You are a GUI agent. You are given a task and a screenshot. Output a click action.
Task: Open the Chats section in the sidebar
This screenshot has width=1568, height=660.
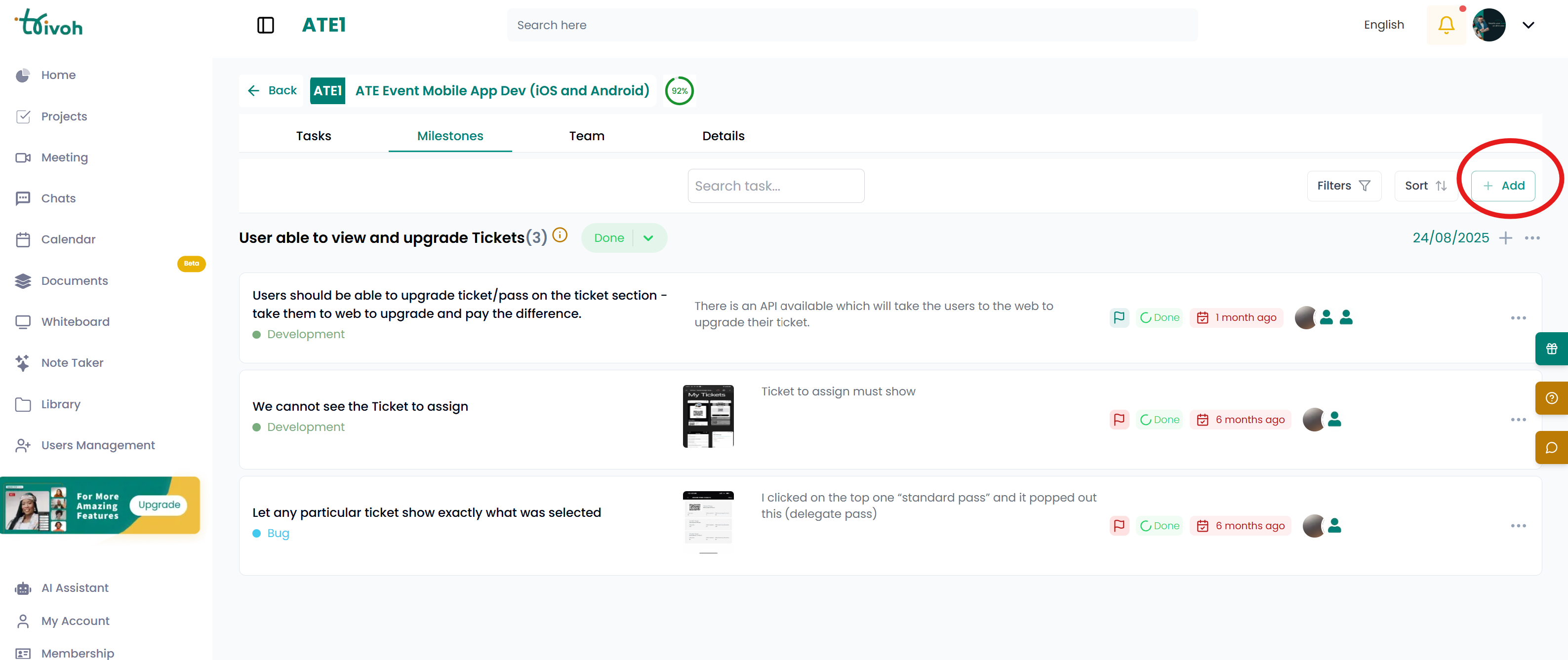pos(58,197)
